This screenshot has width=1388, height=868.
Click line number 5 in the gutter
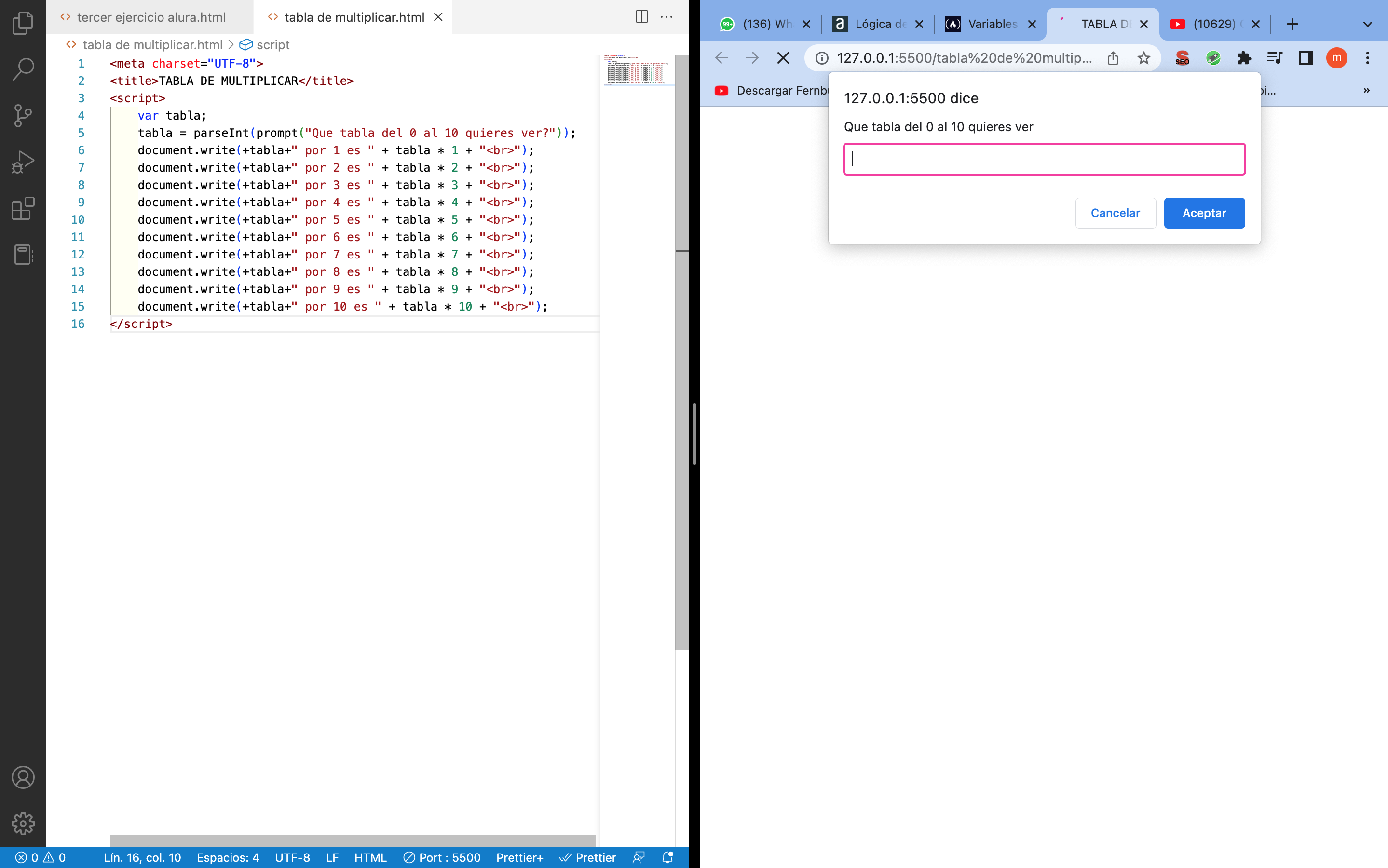point(81,133)
